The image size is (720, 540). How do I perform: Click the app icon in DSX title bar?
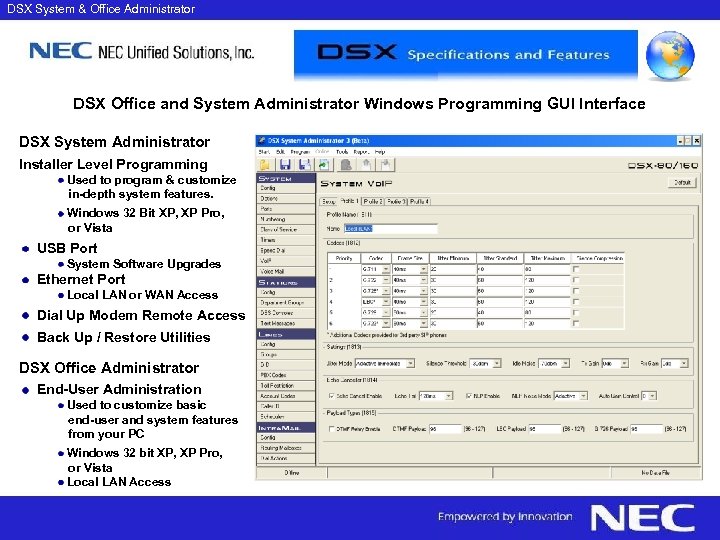coord(262,141)
